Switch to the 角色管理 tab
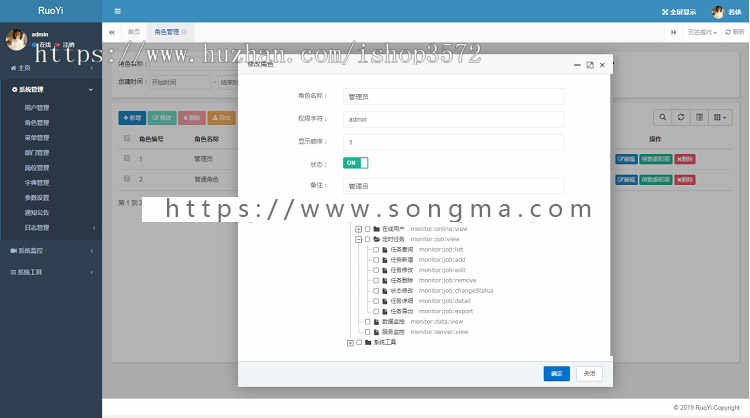This screenshot has width=750, height=418. 170,32
